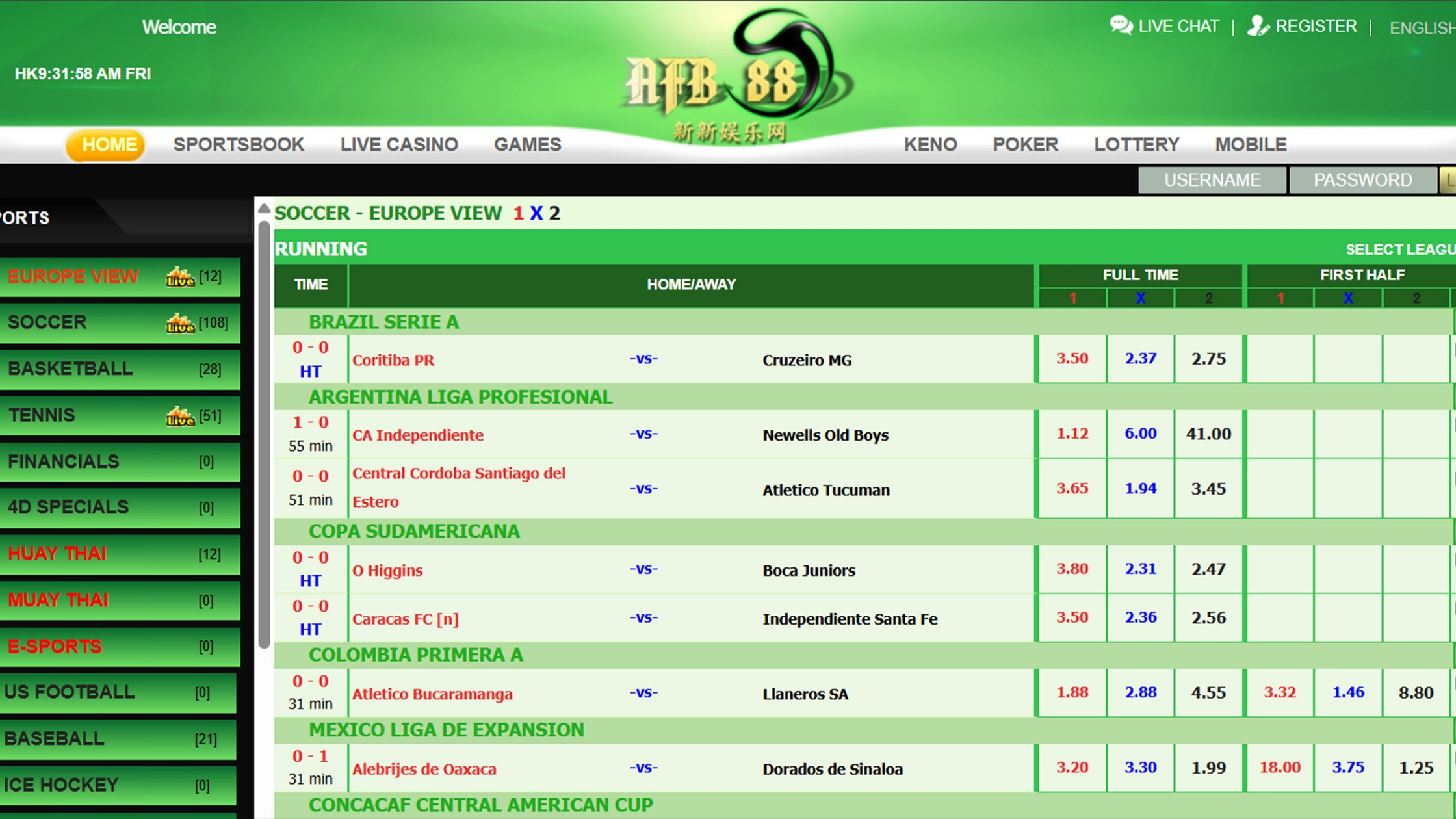Select KENO in the navigation bar

coord(930,144)
